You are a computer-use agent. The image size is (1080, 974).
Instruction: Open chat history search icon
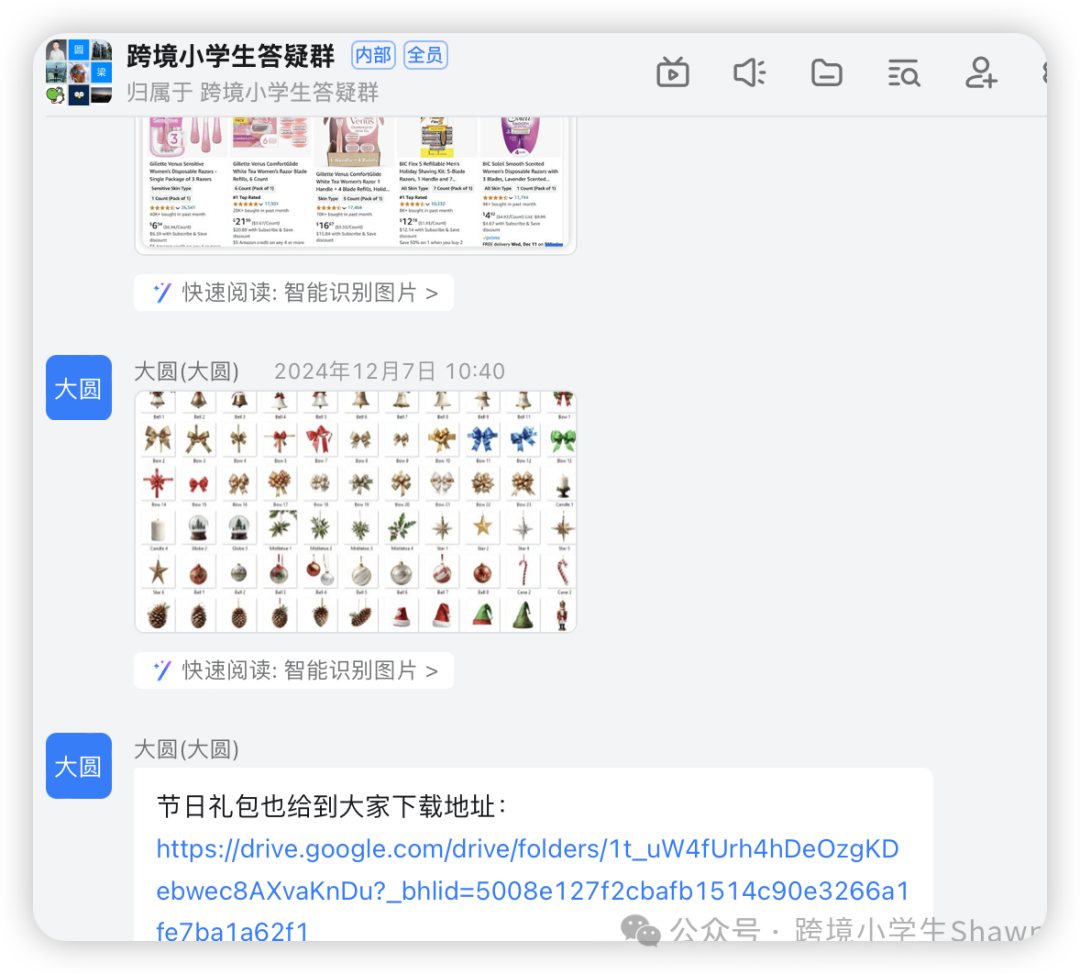(903, 72)
